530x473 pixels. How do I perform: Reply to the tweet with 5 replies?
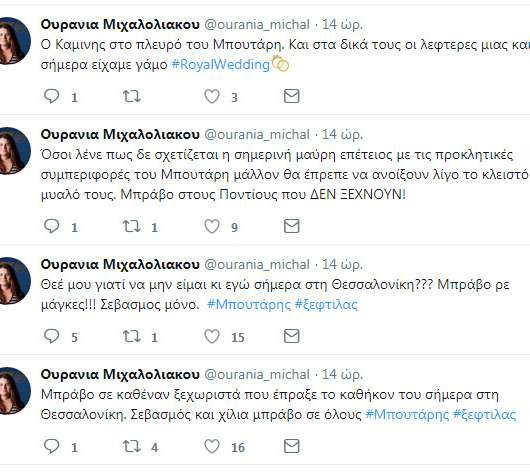click(x=52, y=336)
